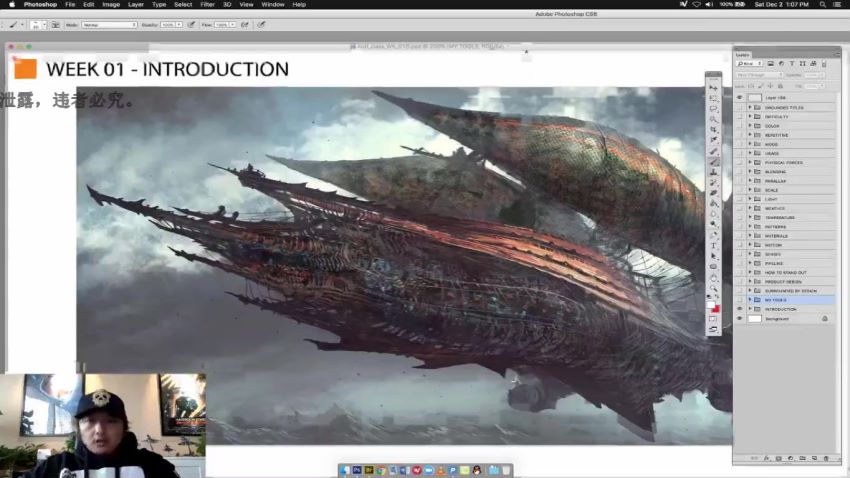Open layer filter Kind dropdown
Viewport: 850px width, 478px height.
point(750,64)
